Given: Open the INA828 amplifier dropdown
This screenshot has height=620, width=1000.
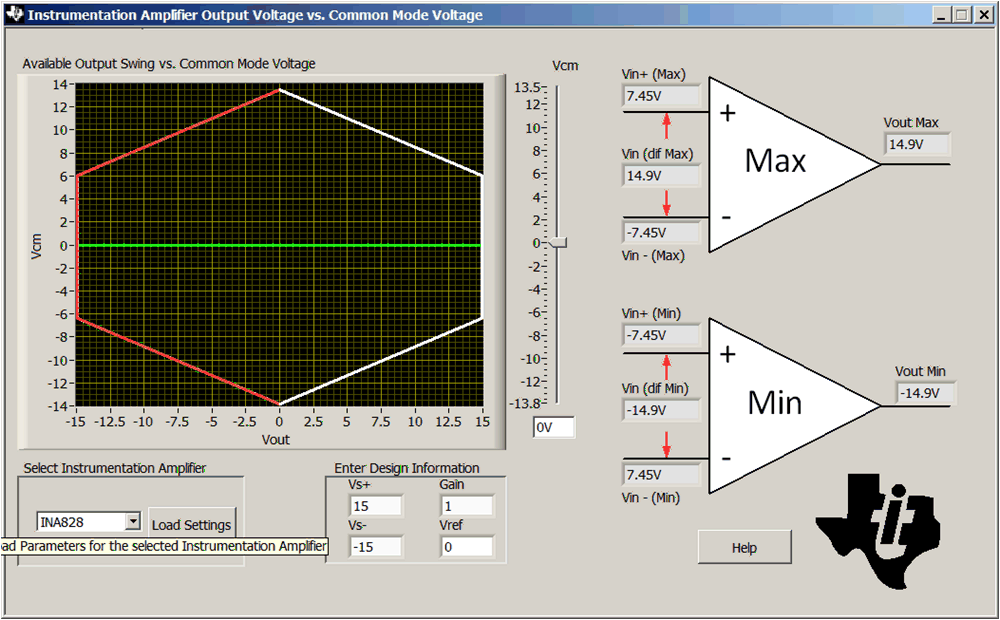Looking at the screenshot, I should (132, 522).
